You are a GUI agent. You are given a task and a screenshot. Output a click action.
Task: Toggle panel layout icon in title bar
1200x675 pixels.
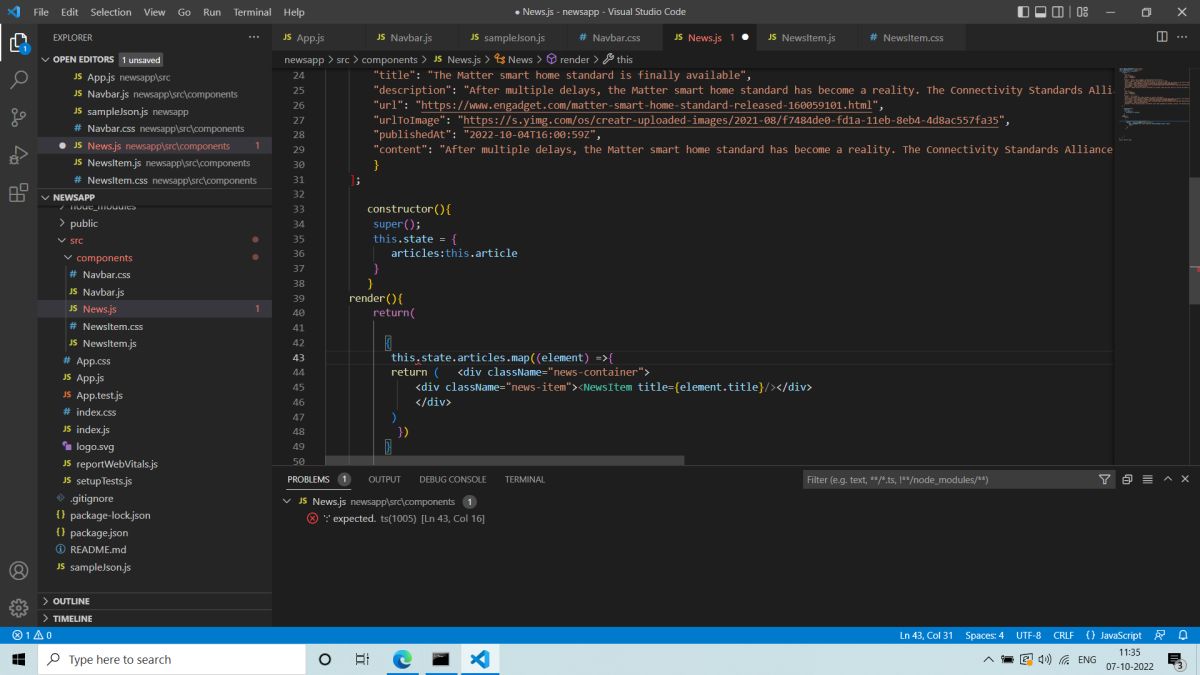(x=1041, y=12)
